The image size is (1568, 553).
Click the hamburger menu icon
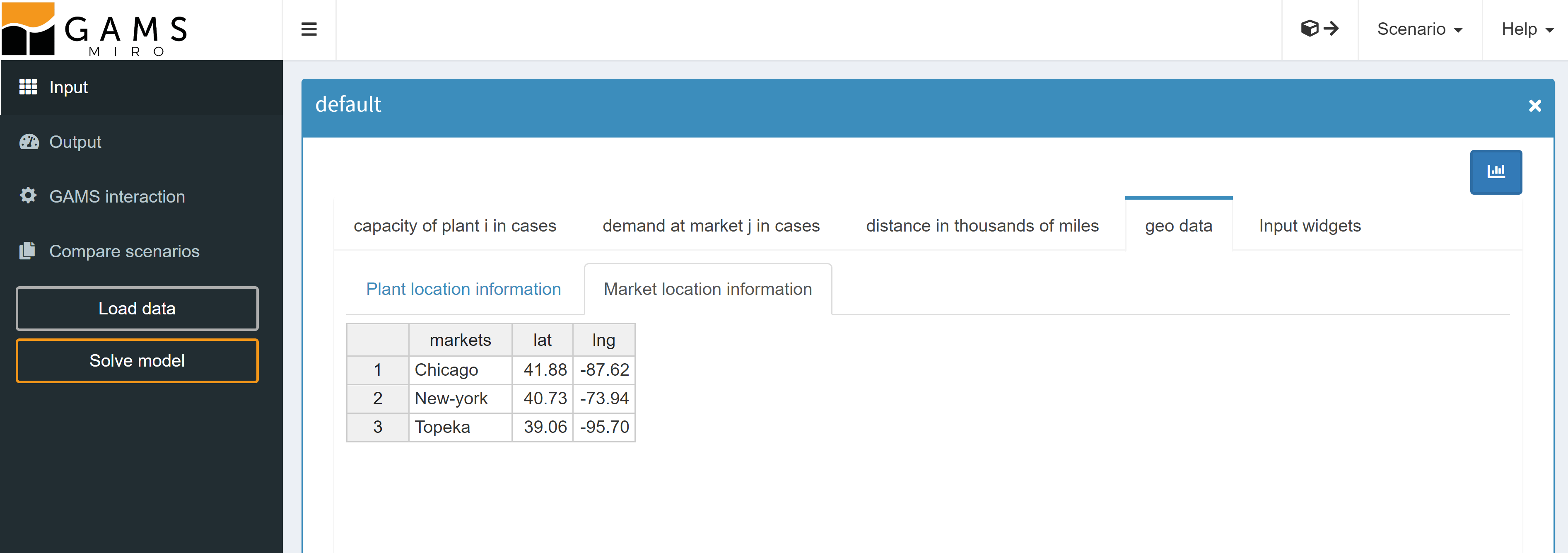coord(310,29)
